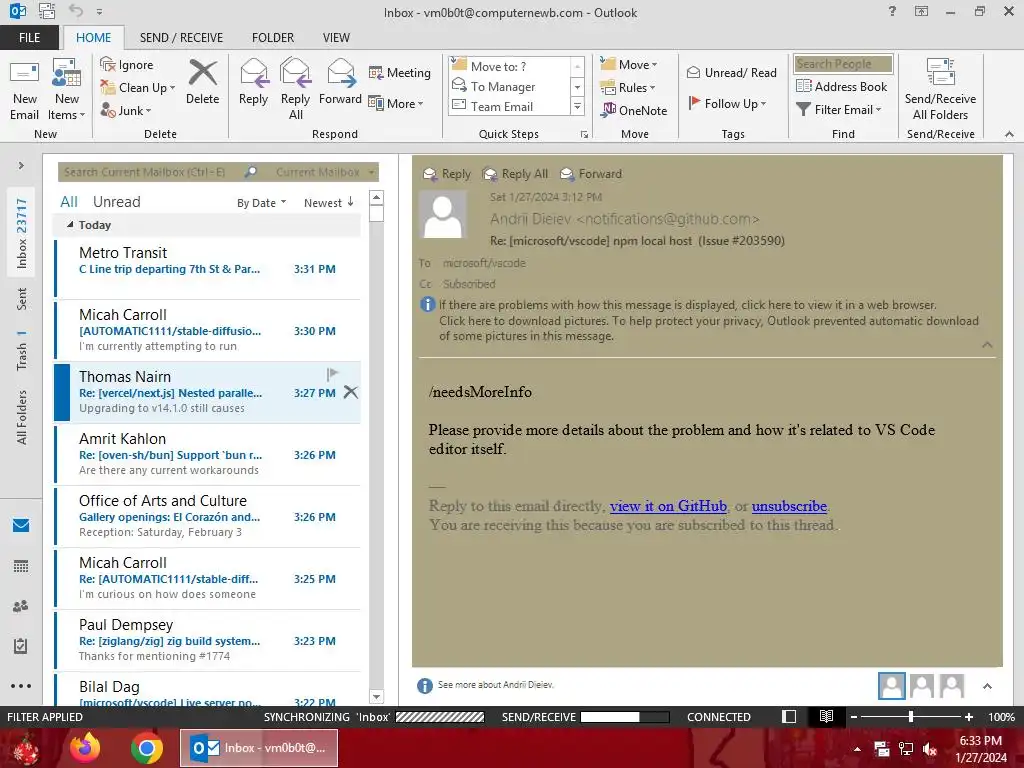Open the Follow Up flag menu
Viewport: 1024px width, 768px height.
click(727, 103)
